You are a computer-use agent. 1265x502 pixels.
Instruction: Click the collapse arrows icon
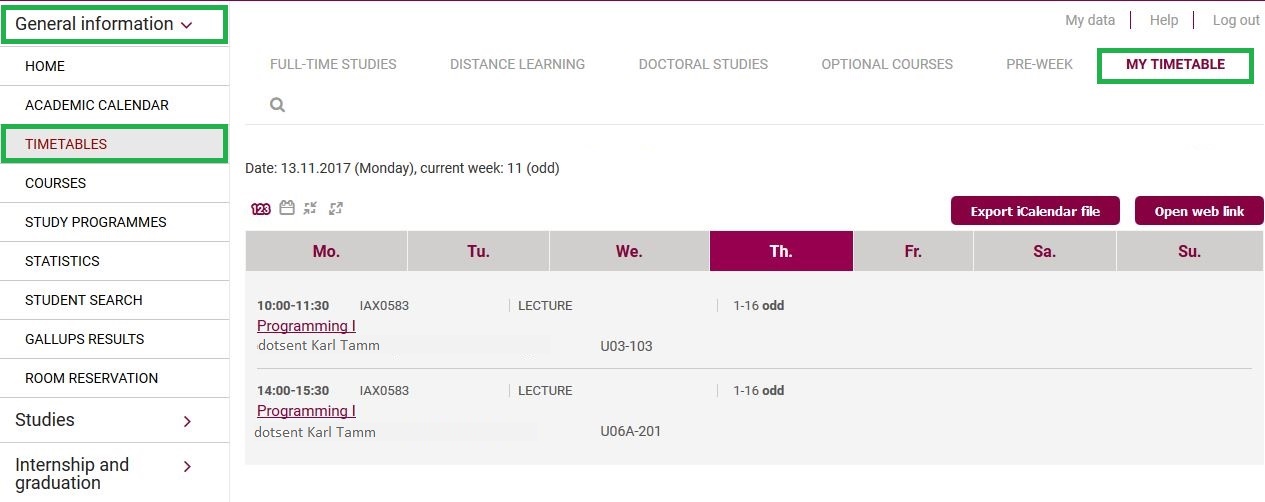311,208
